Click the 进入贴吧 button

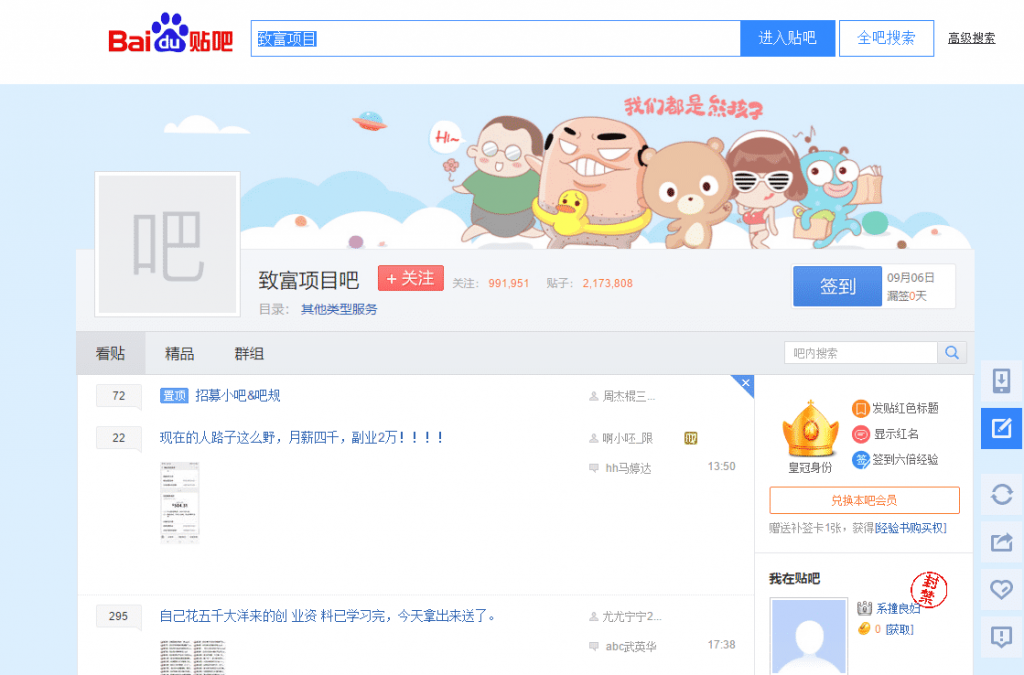787,37
